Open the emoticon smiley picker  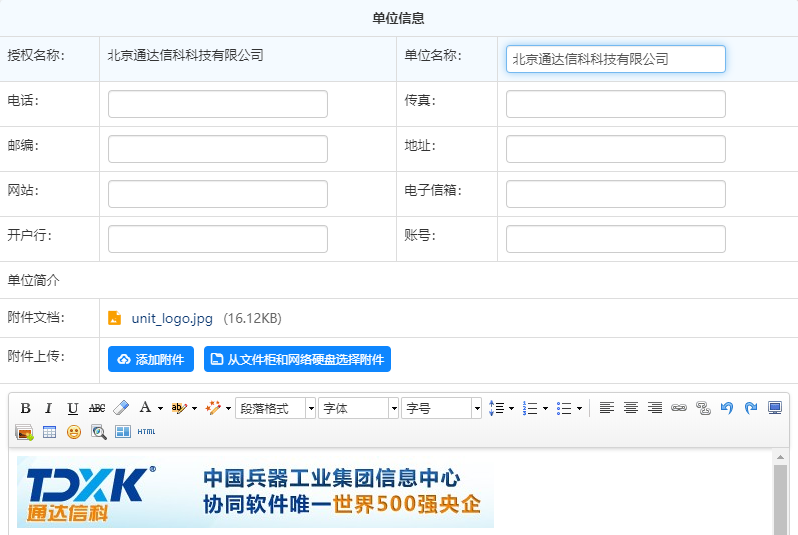pyautogui.click(x=74, y=432)
